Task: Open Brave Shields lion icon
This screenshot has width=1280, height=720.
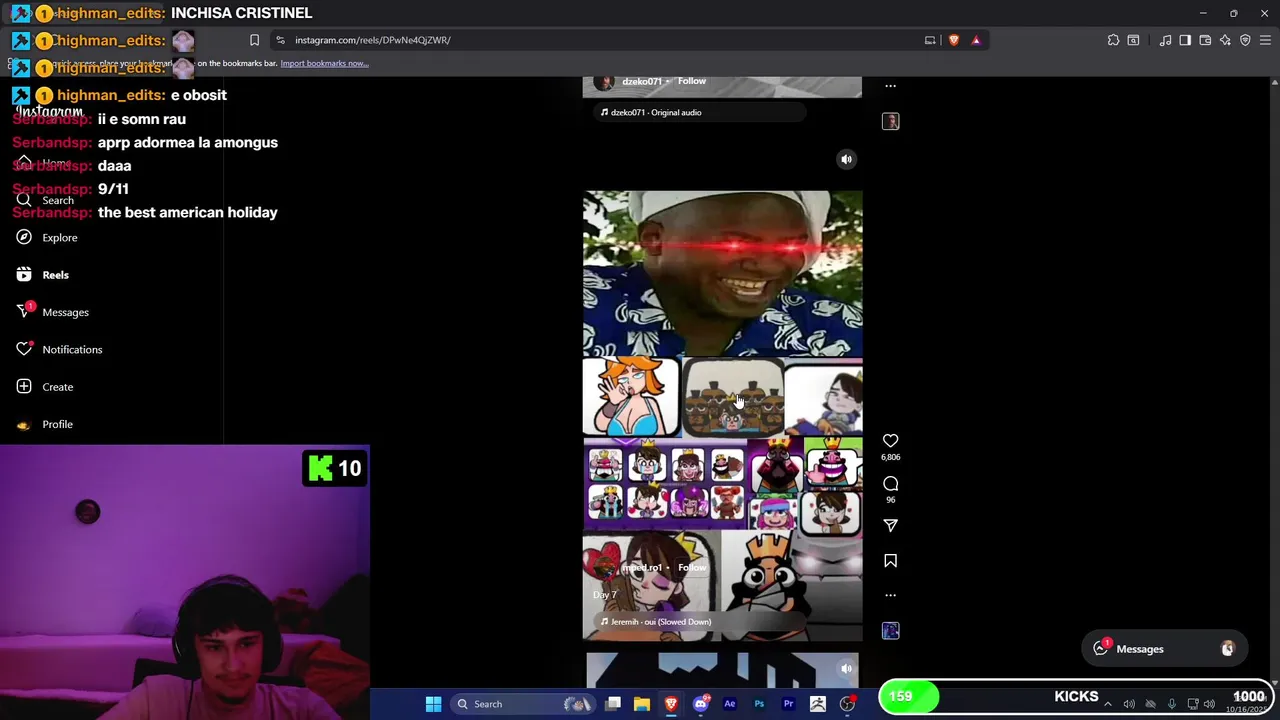Action: pyautogui.click(x=954, y=40)
